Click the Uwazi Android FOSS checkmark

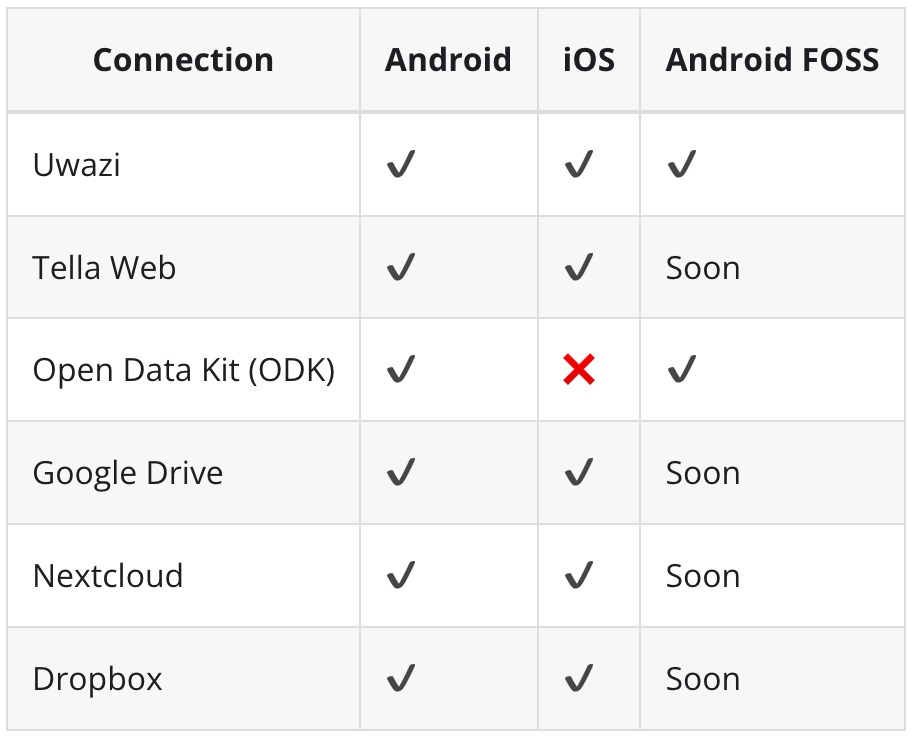click(682, 164)
